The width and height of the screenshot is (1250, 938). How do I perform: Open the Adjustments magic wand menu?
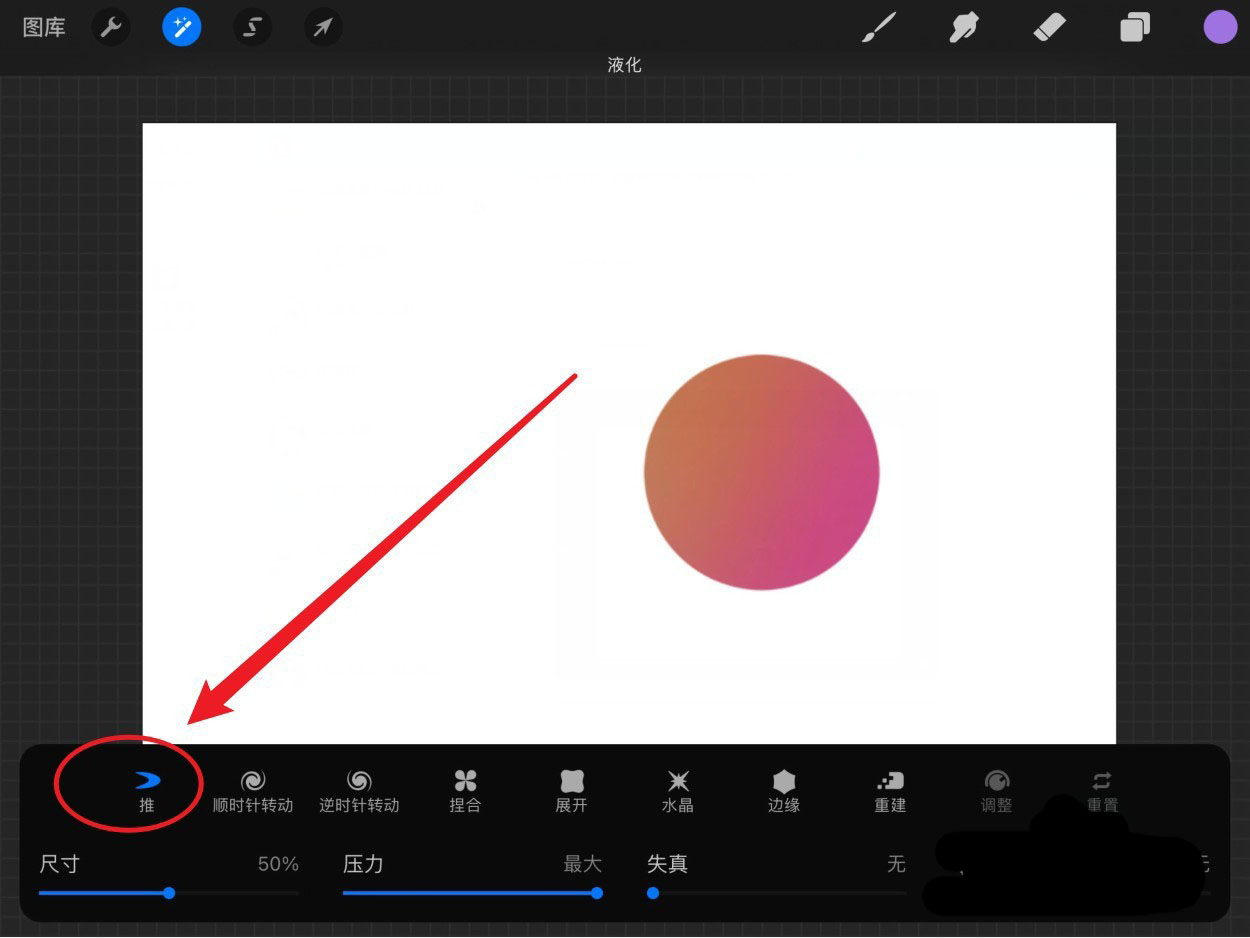point(181,27)
